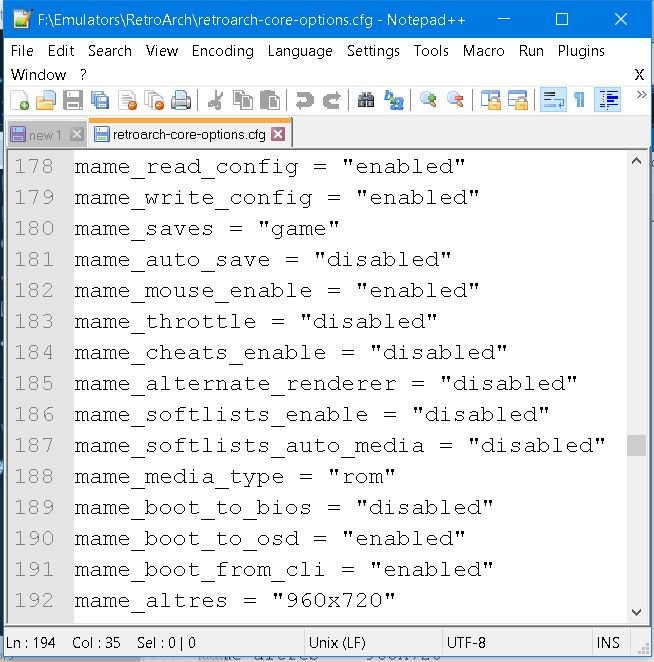The image size is (654, 662).
Task: Redo action with toolbar arrow
Action: (331, 100)
